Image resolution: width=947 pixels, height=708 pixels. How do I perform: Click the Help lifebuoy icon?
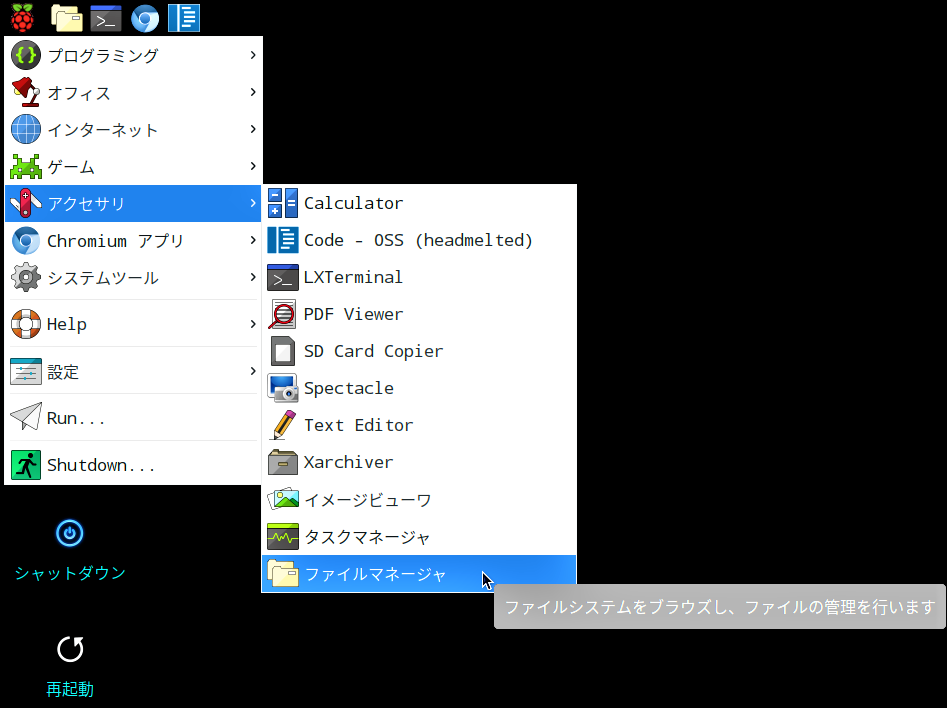point(26,324)
